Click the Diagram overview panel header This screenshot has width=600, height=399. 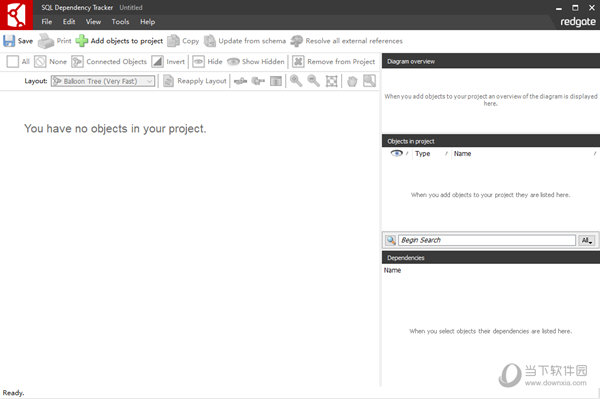pyautogui.click(x=491, y=61)
